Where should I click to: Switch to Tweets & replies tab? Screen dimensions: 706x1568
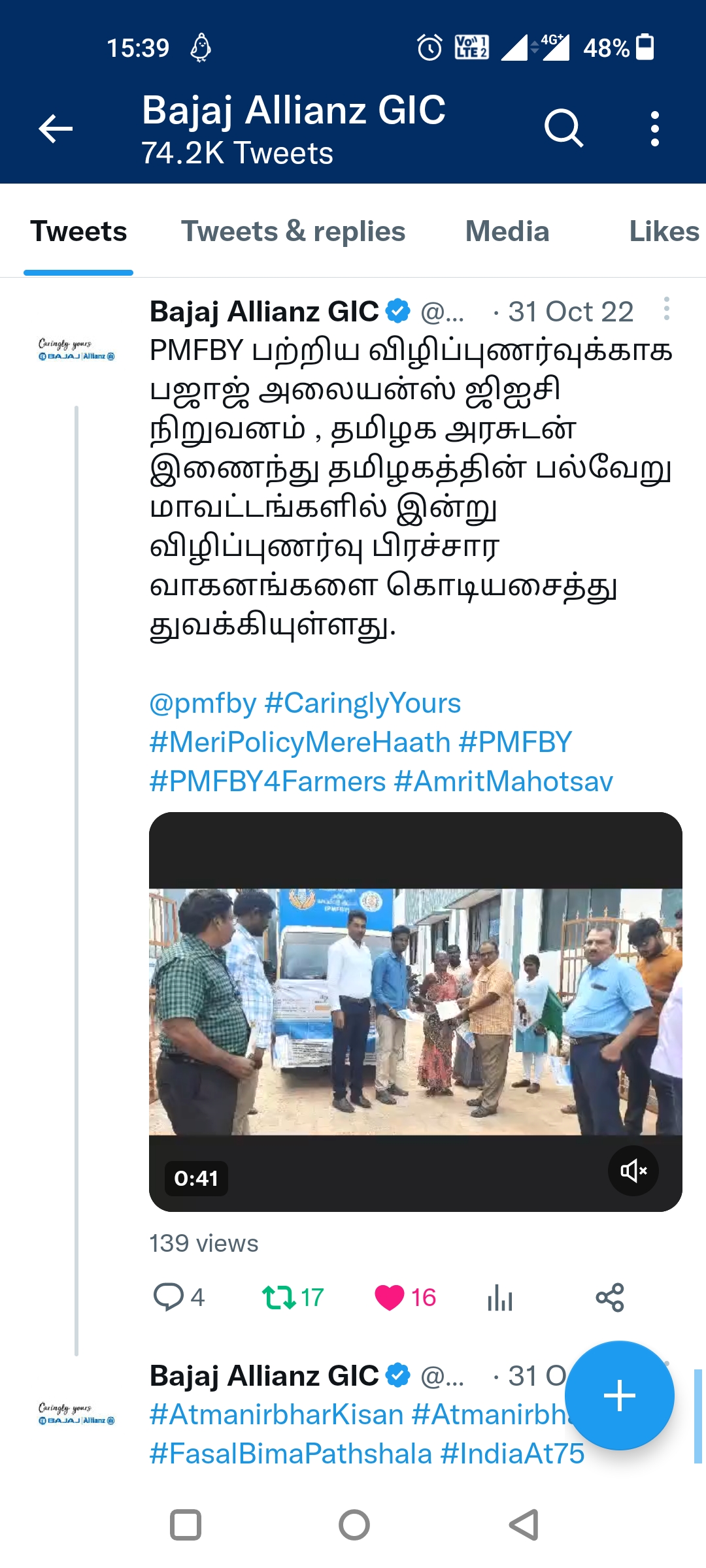click(293, 231)
